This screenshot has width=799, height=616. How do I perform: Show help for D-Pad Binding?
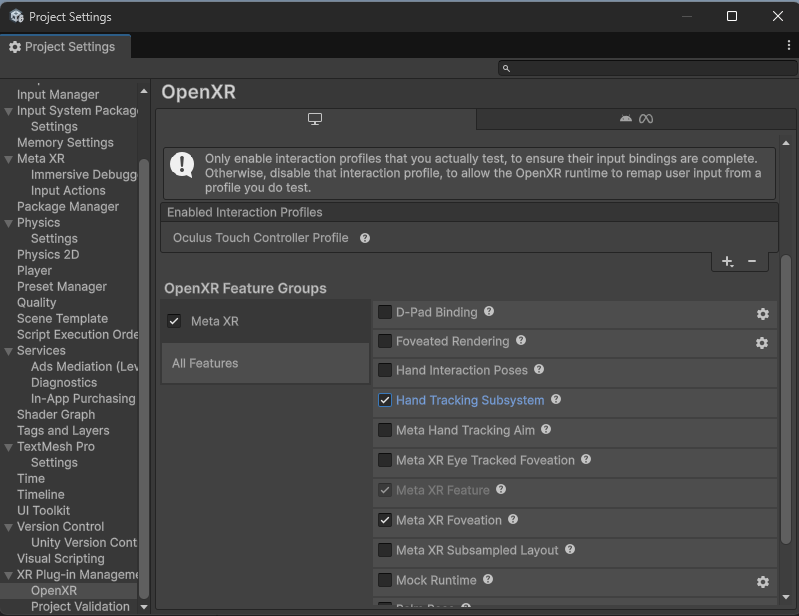click(489, 311)
